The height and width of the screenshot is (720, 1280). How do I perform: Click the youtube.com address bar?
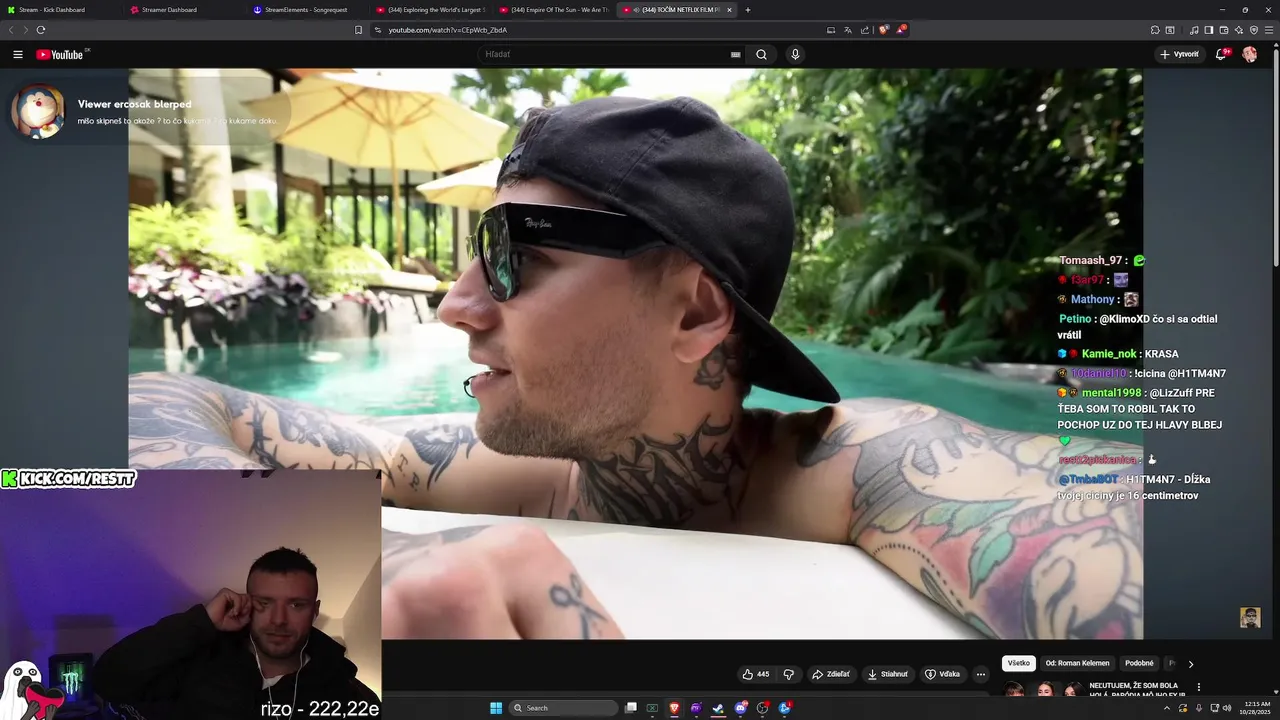(x=600, y=30)
